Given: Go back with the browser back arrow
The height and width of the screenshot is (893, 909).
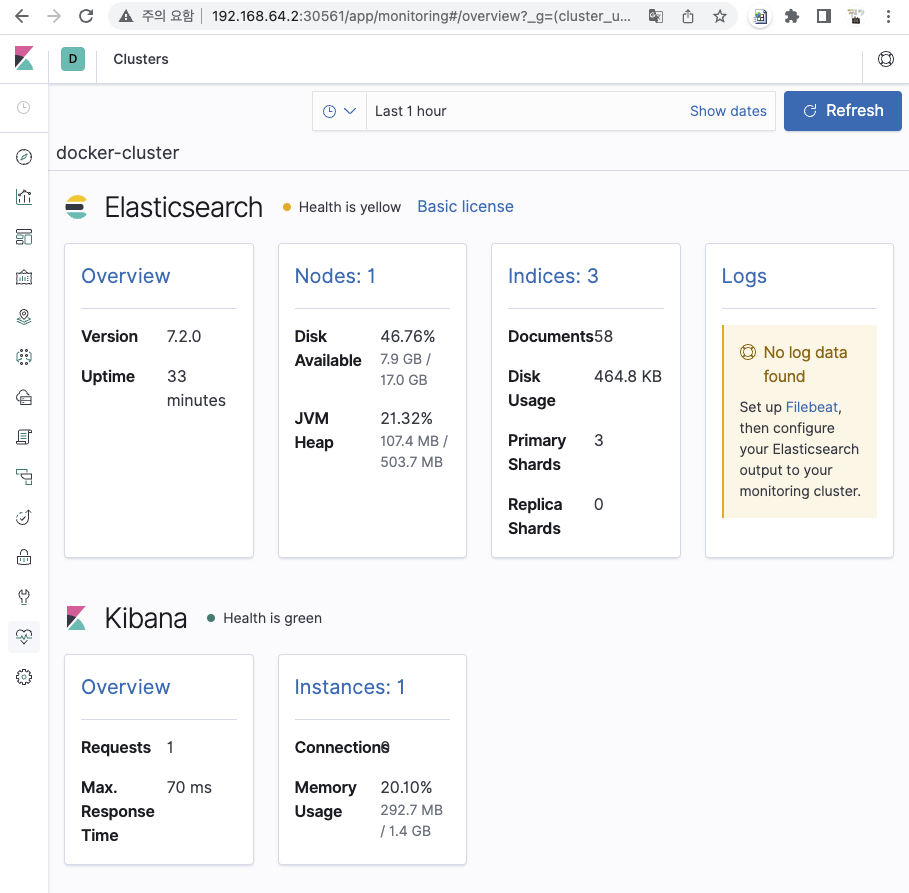Looking at the screenshot, I should [x=21, y=16].
